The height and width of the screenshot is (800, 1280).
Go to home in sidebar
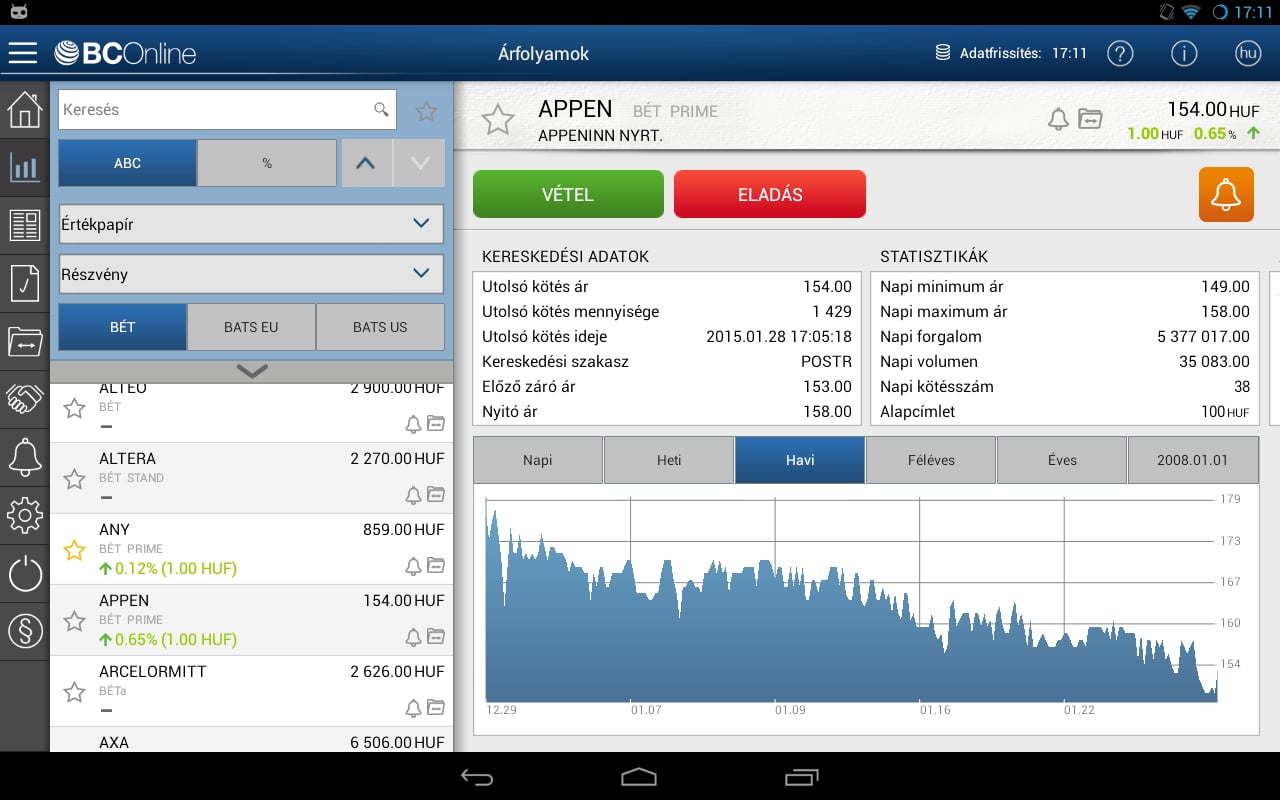[x=24, y=109]
